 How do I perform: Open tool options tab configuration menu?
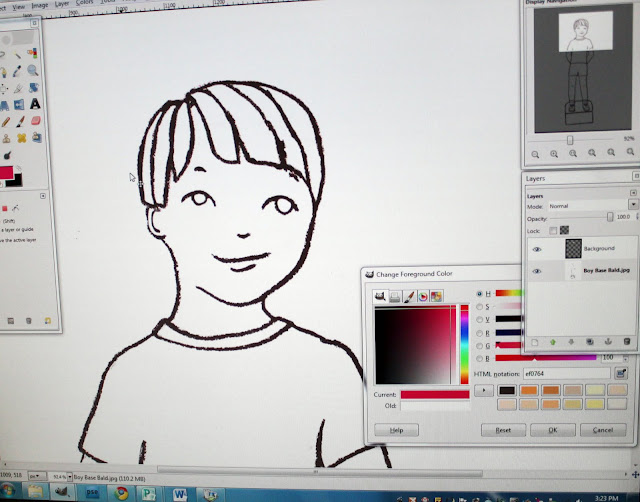pos(43,196)
